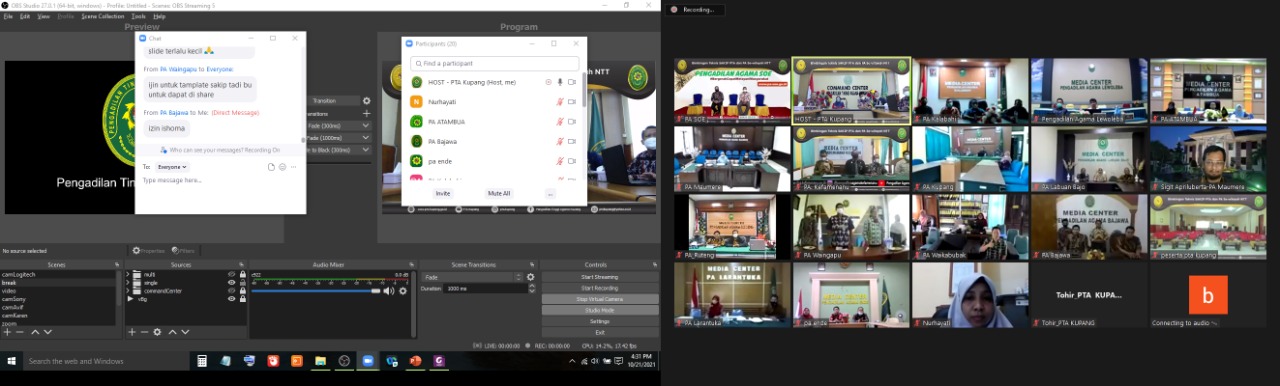Expand the Fade scene transition dropdown

pos(471,277)
